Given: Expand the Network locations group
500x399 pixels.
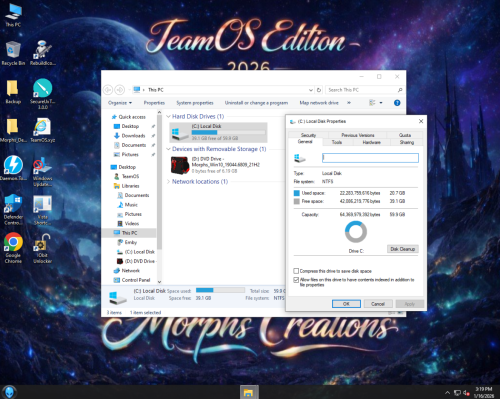Looking at the screenshot, I should pyautogui.click(x=168, y=182).
